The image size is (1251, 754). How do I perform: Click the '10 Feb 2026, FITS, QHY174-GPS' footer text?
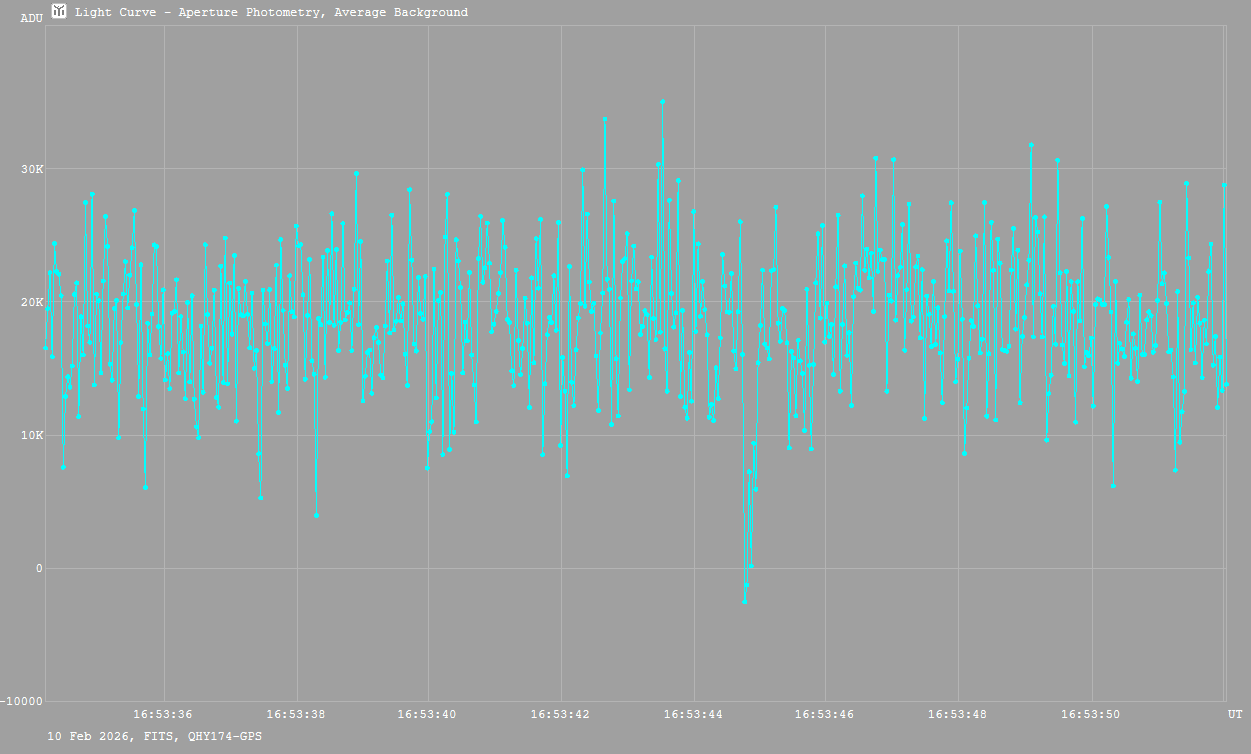tap(155, 736)
